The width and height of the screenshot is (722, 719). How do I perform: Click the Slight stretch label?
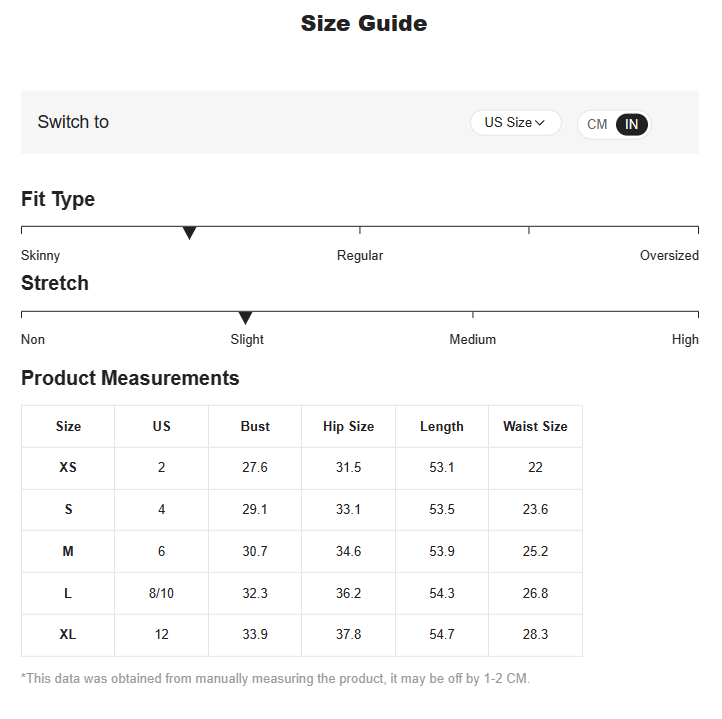click(247, 339)
